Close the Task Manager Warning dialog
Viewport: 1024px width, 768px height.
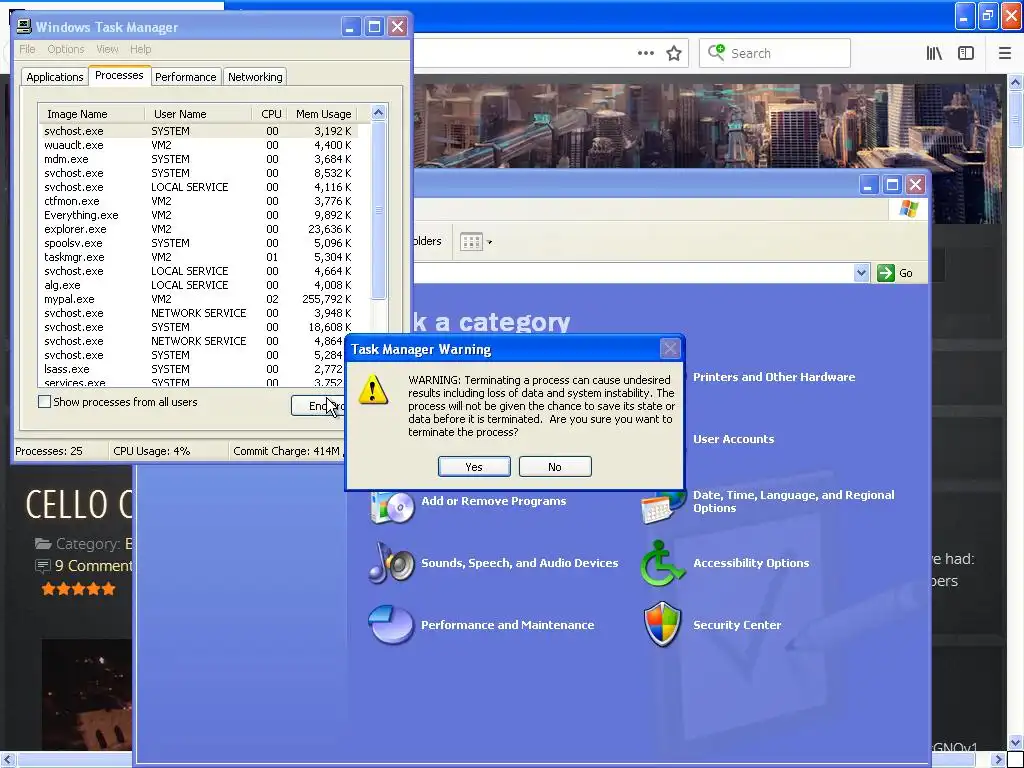click(669, 349)
